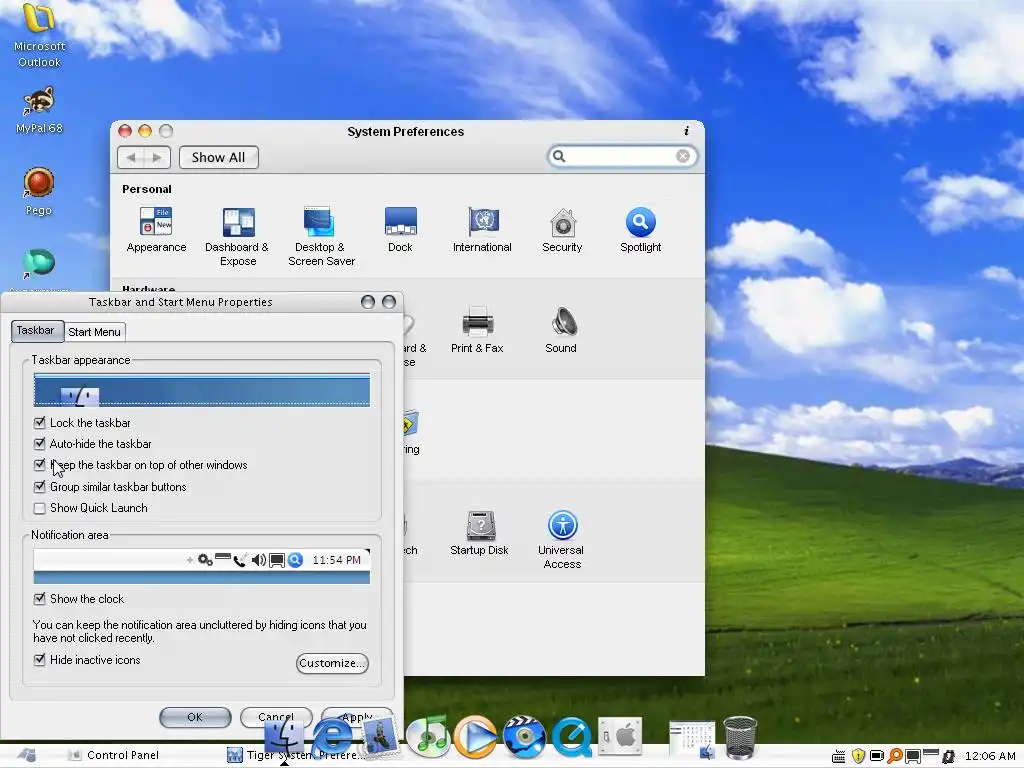Open the Security preference pane
Viewport: 1024px width, 768px height.
(x=562, y=229)
